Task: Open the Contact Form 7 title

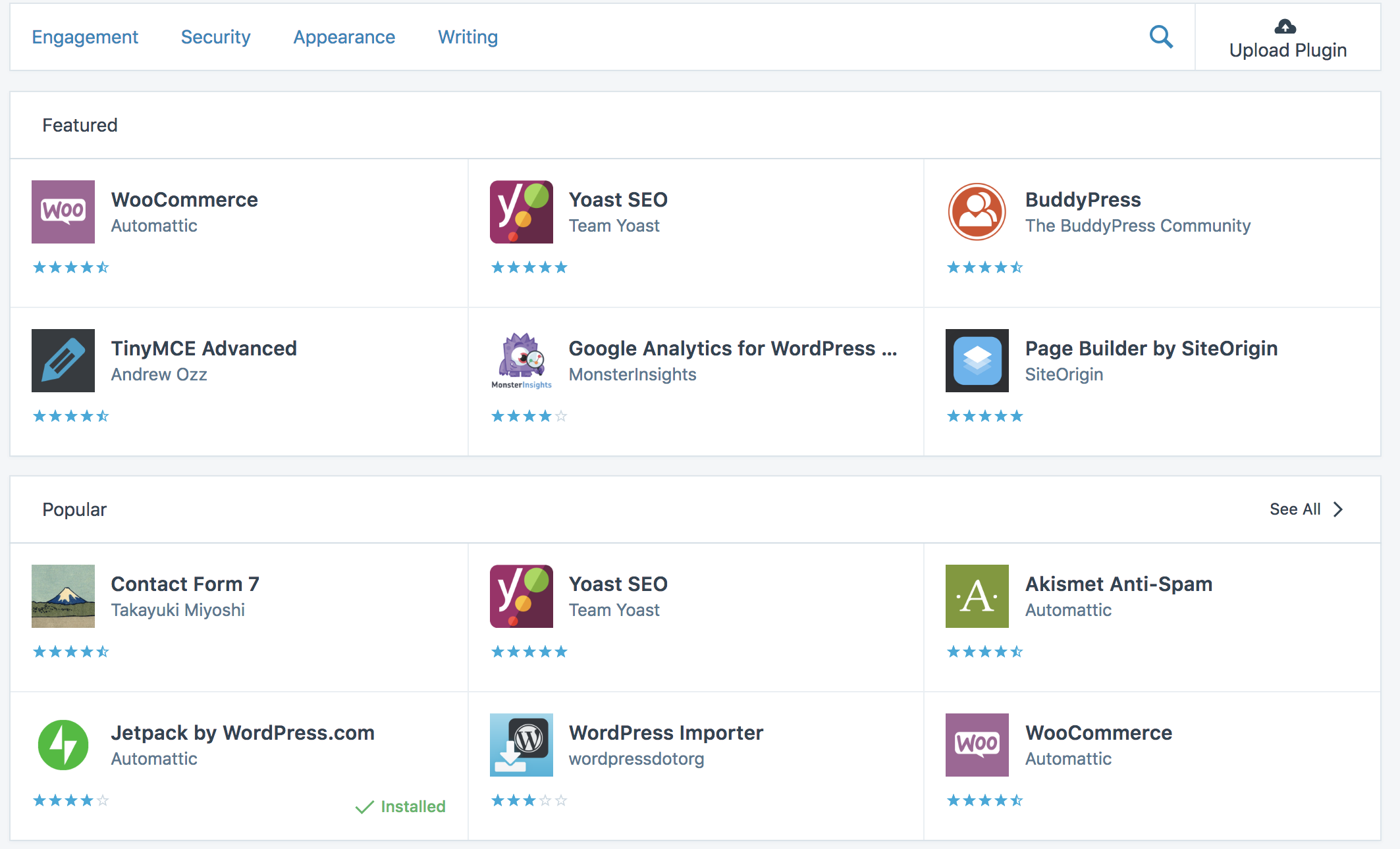Action: 185,584
